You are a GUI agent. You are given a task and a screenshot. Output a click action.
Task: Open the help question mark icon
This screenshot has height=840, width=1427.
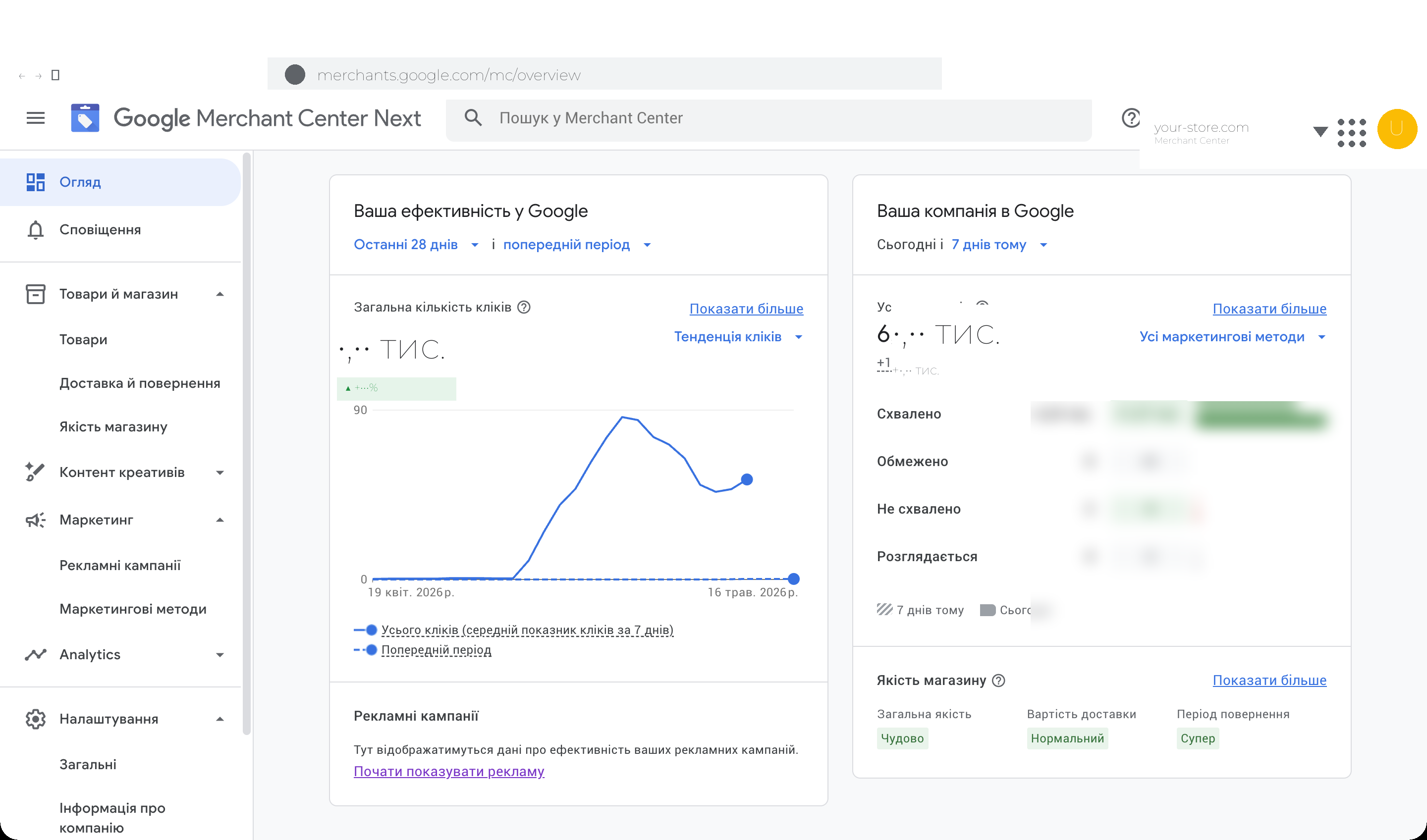[1130, 118]
